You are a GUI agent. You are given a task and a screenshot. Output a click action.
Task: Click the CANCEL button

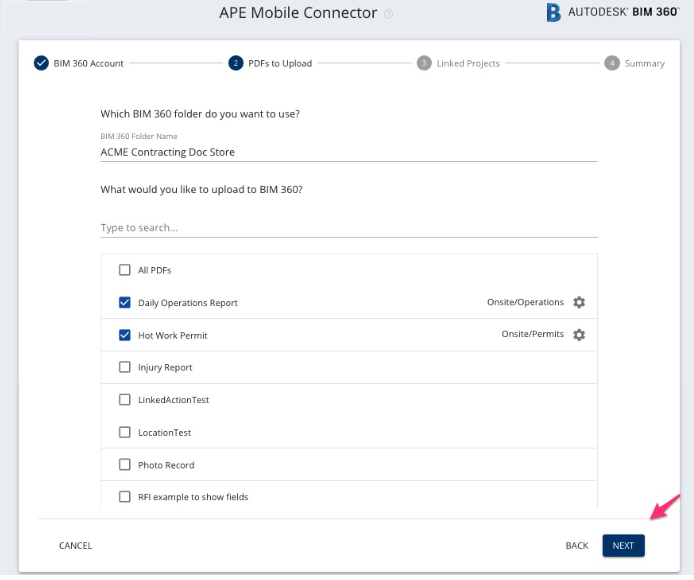[x=76, y=545]
